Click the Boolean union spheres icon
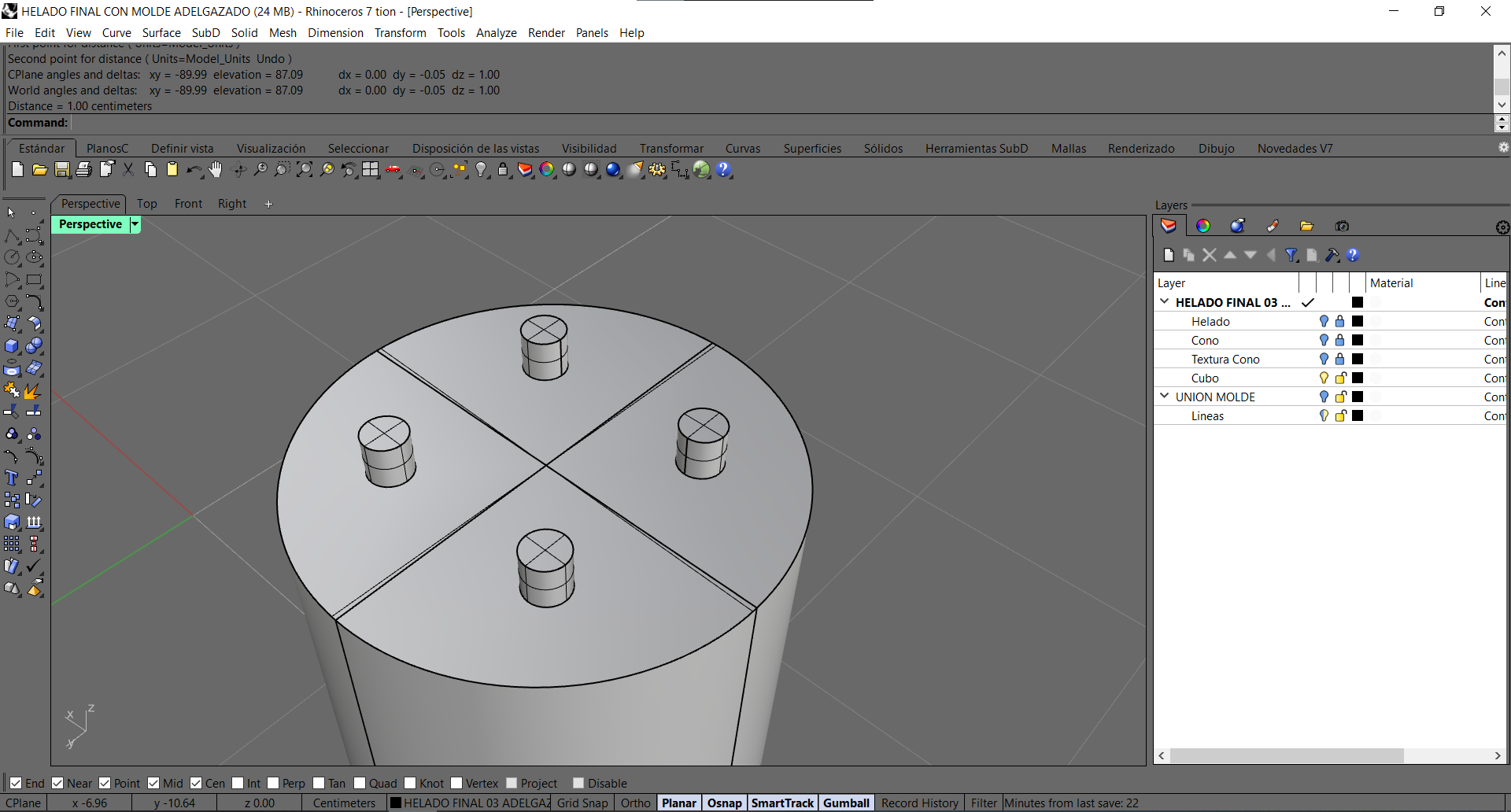This screenshot has height=812, width=1511. point(34,345)
